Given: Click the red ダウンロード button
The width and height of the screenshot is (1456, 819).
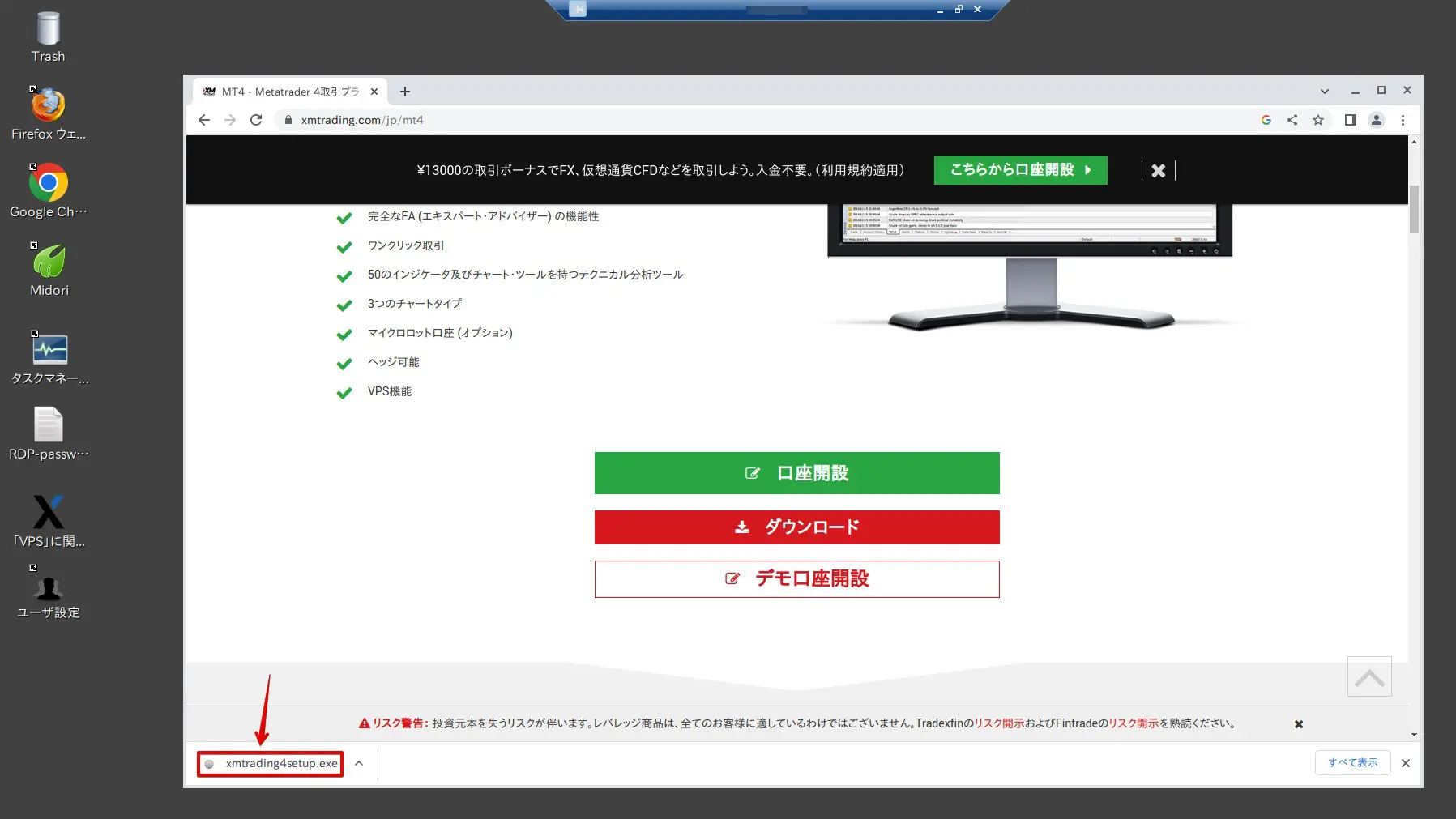Looking at the screenshot, I should [x=796, y=527].
